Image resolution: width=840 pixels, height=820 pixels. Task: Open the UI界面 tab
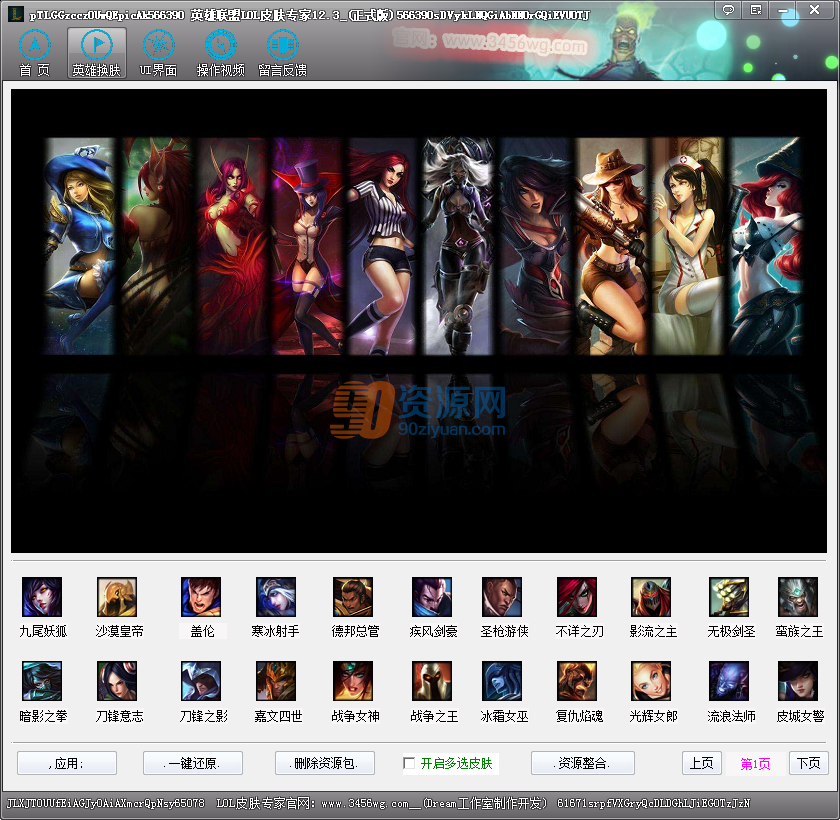(x=159, y=54)
